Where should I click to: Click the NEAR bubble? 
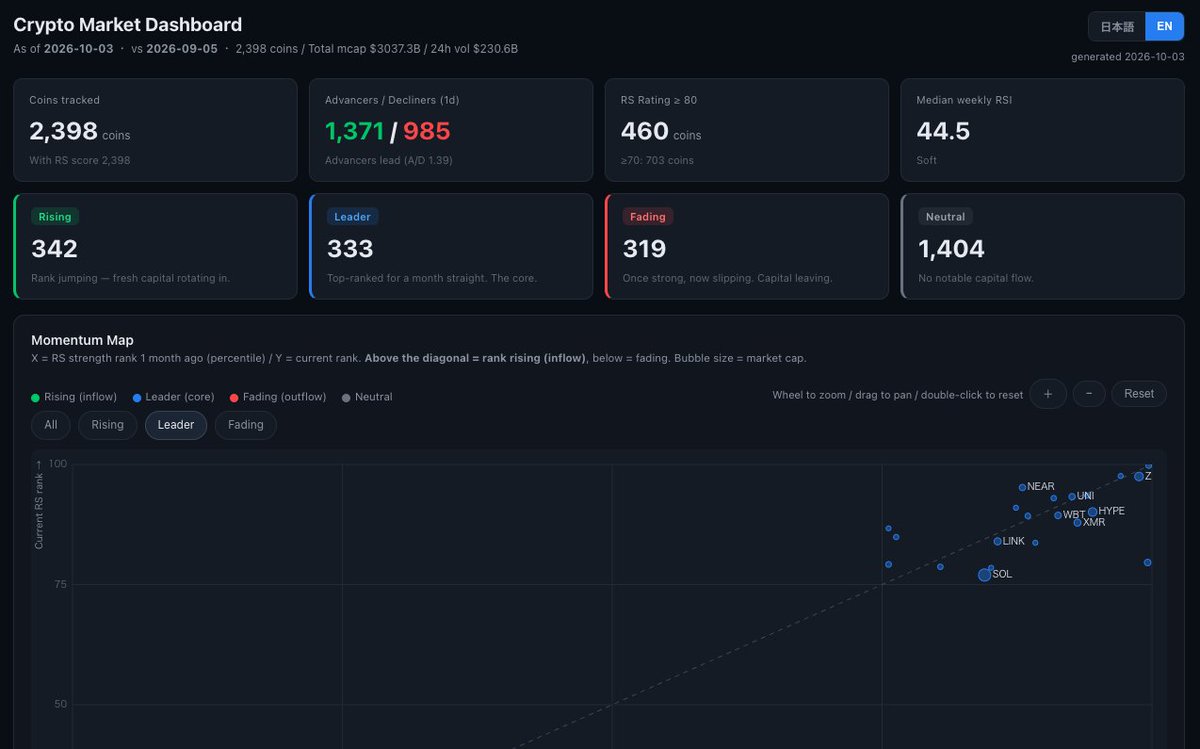(x=1022, y=487)
